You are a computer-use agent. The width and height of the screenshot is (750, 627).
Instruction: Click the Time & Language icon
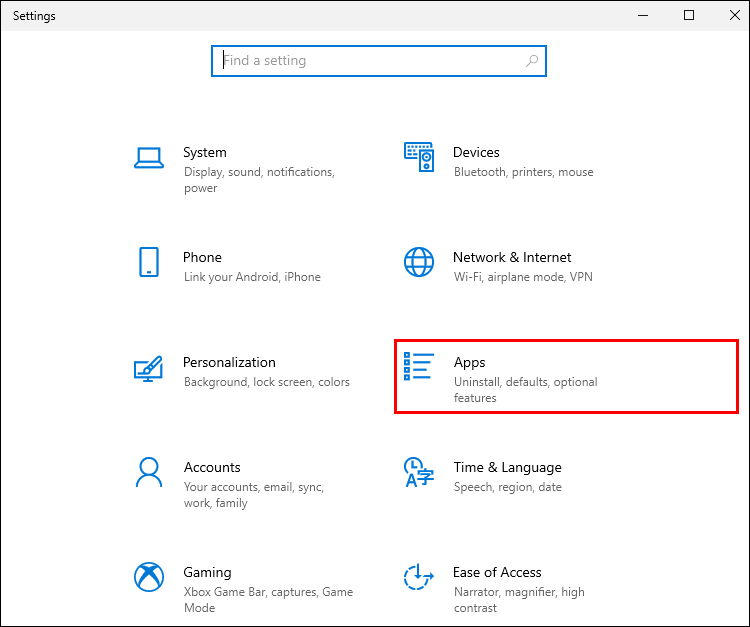coord(419,472)
